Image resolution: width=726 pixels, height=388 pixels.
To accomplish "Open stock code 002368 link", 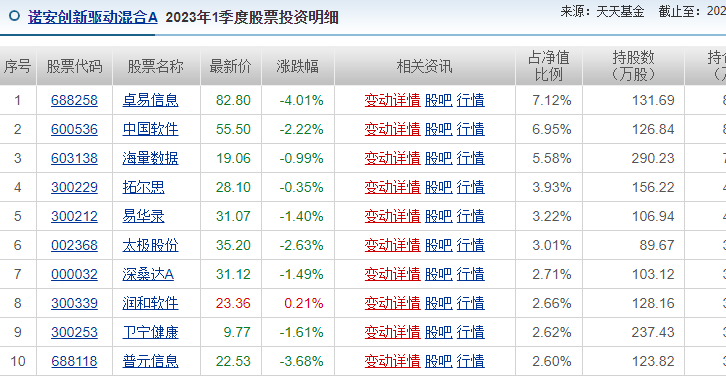I will coord(74,245).
